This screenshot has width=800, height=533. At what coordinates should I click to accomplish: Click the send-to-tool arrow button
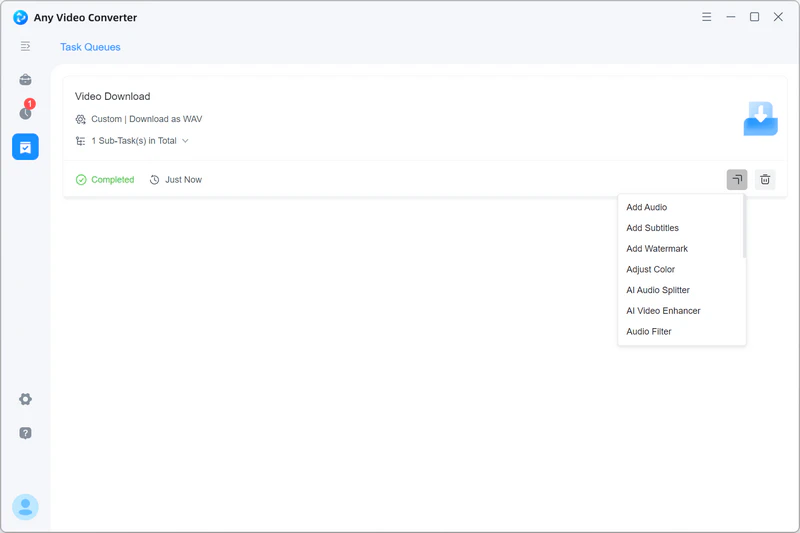click(x=737, y=180)
